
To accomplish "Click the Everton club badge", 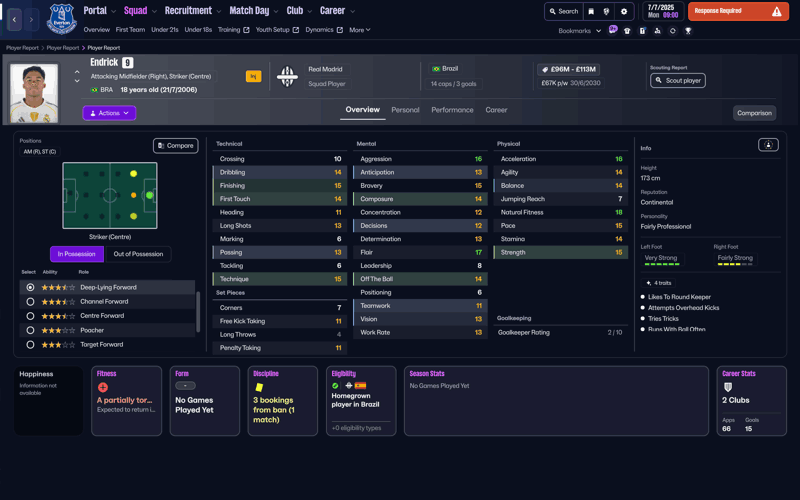I will pos(61,19).
